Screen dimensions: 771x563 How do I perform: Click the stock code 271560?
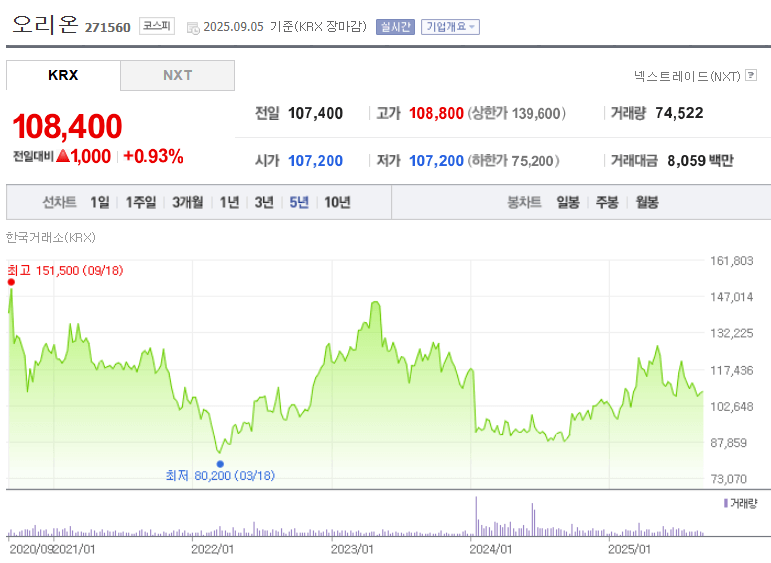[x=108, y=28]
